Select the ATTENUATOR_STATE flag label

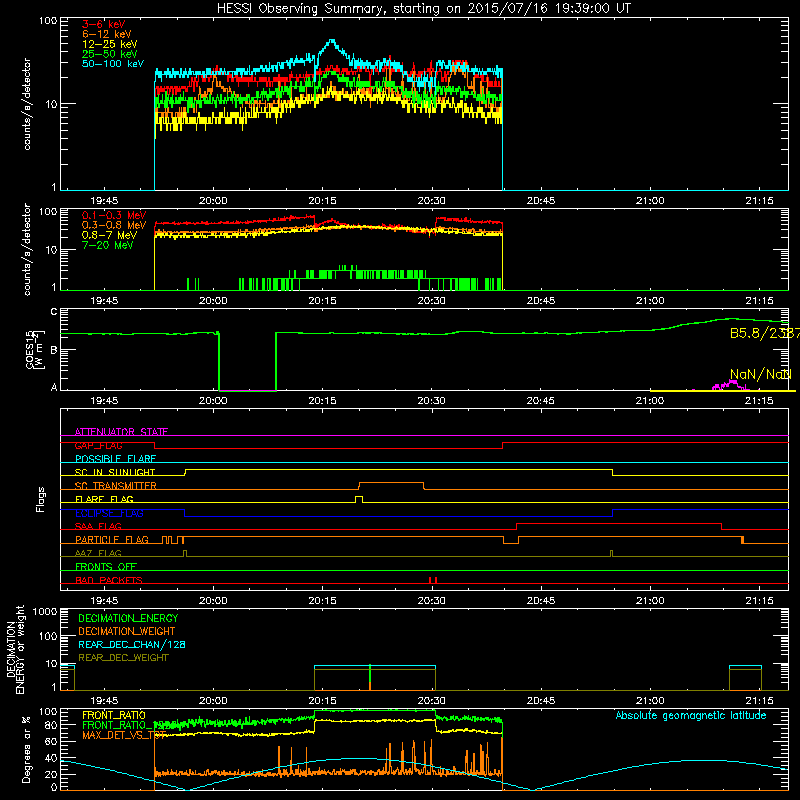(x=121, y=432)
